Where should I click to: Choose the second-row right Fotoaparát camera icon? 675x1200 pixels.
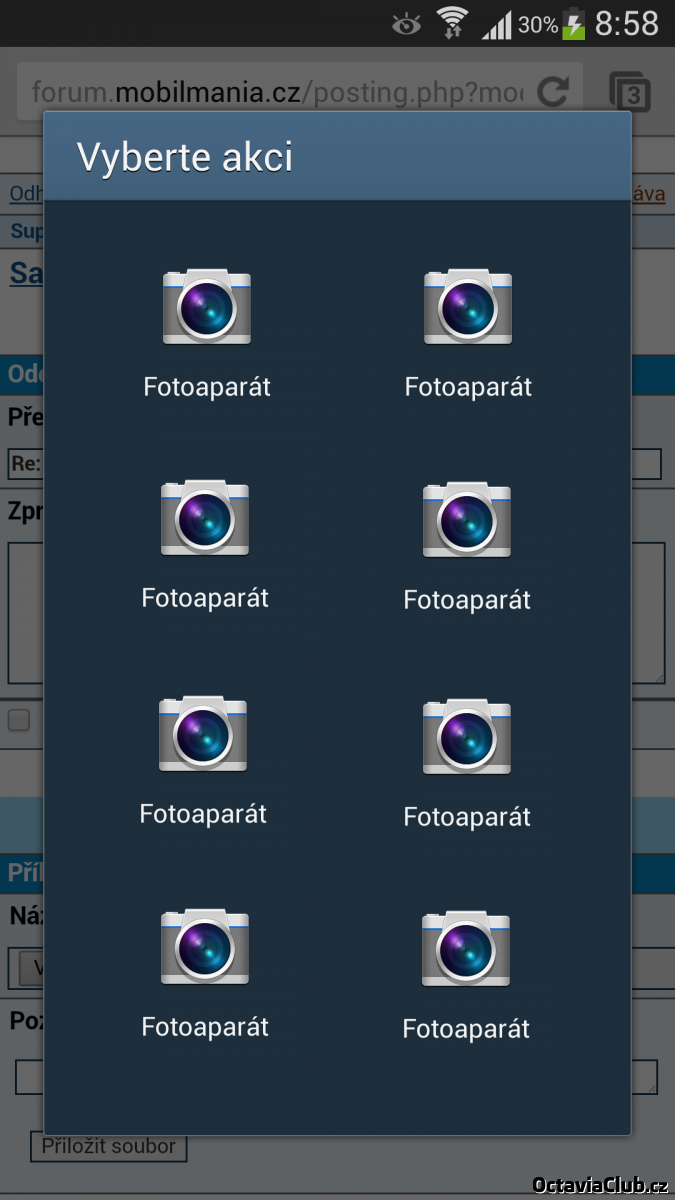coord(467,520)
